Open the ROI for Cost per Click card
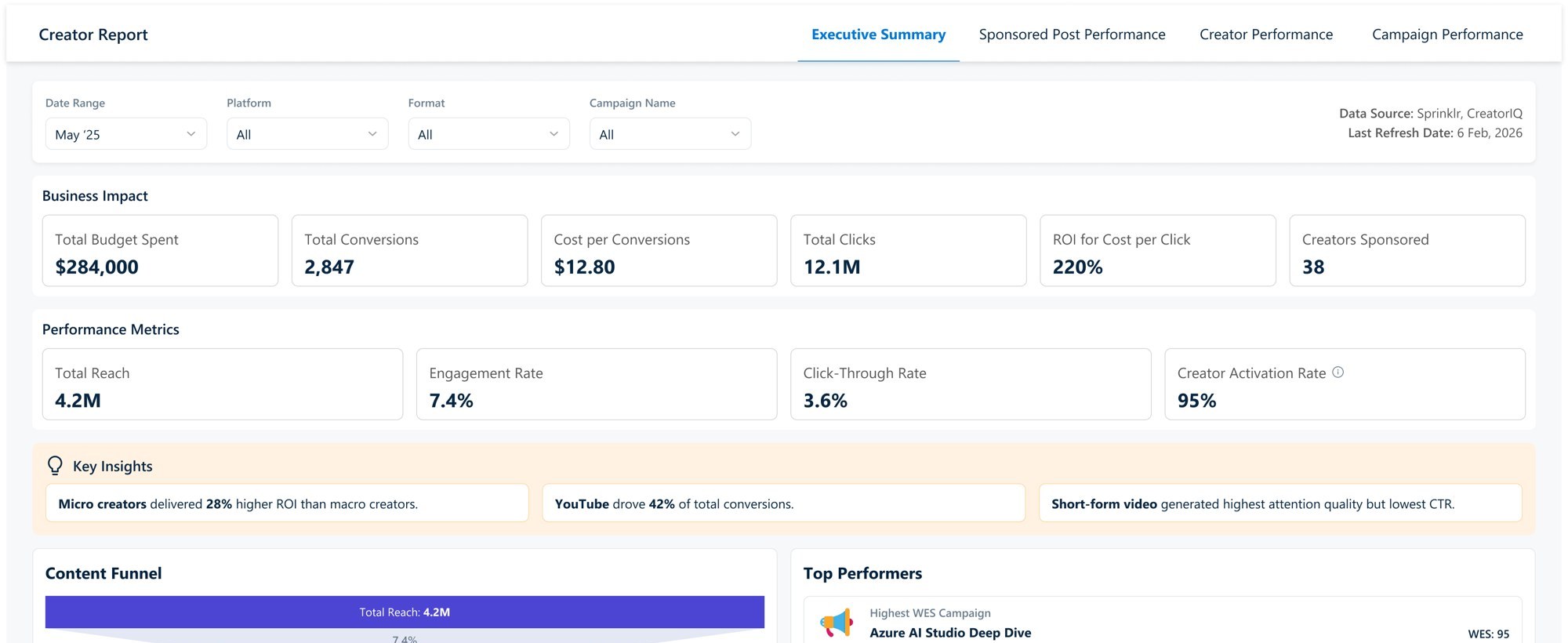 [1158, 251]
